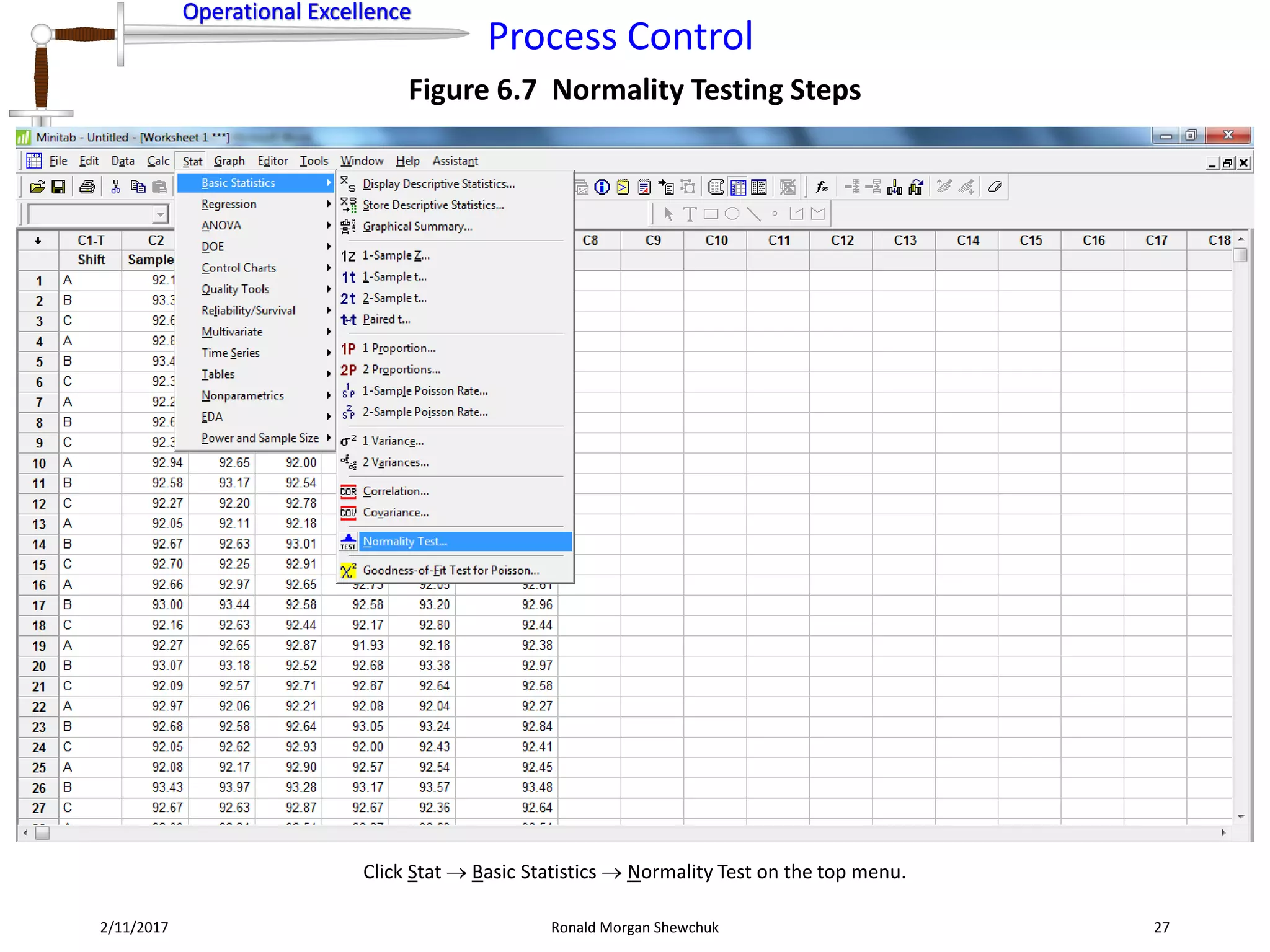Click the vertical scrollbar down arrow
1270x952 pixels.
(x=1241, y=817)
